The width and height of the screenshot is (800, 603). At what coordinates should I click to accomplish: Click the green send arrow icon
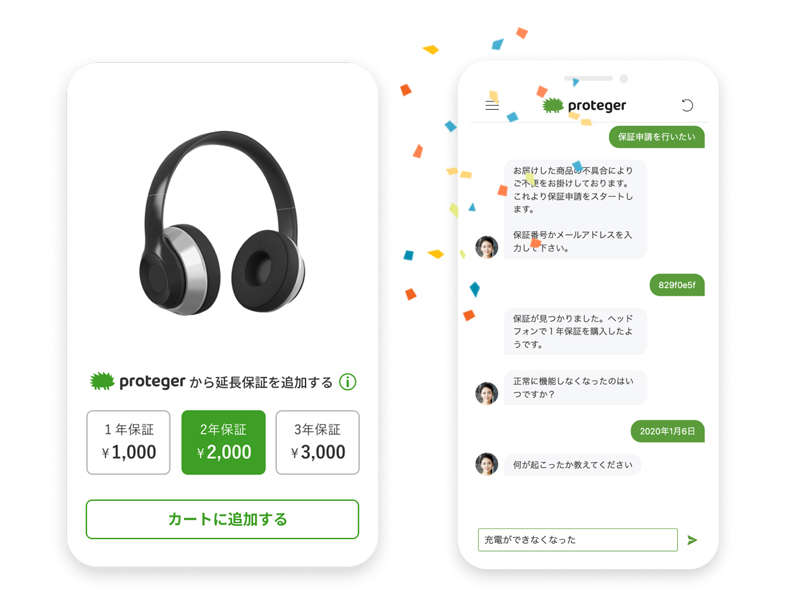[692, 540]
